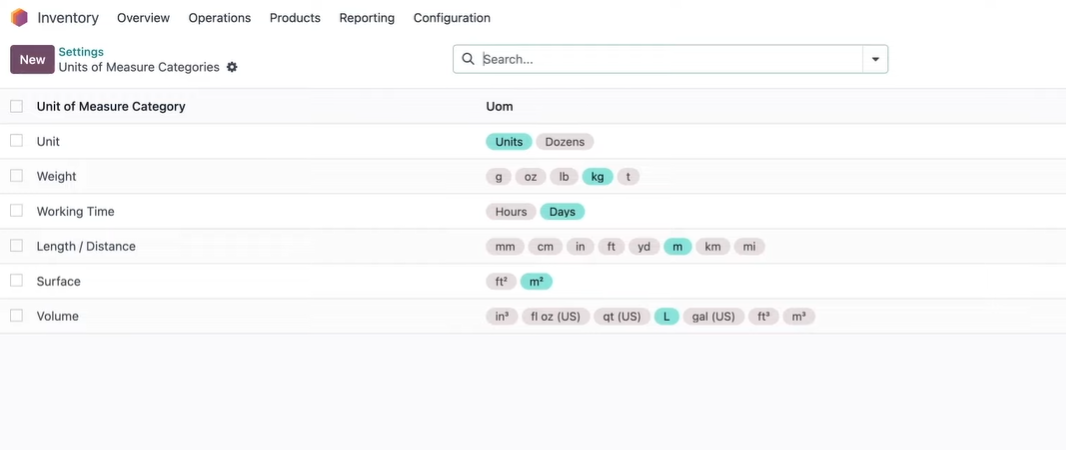Screen dimensions: 1066x450
Task: Sort by Unit of Measure Category column
Action: [x=111, y=106]
